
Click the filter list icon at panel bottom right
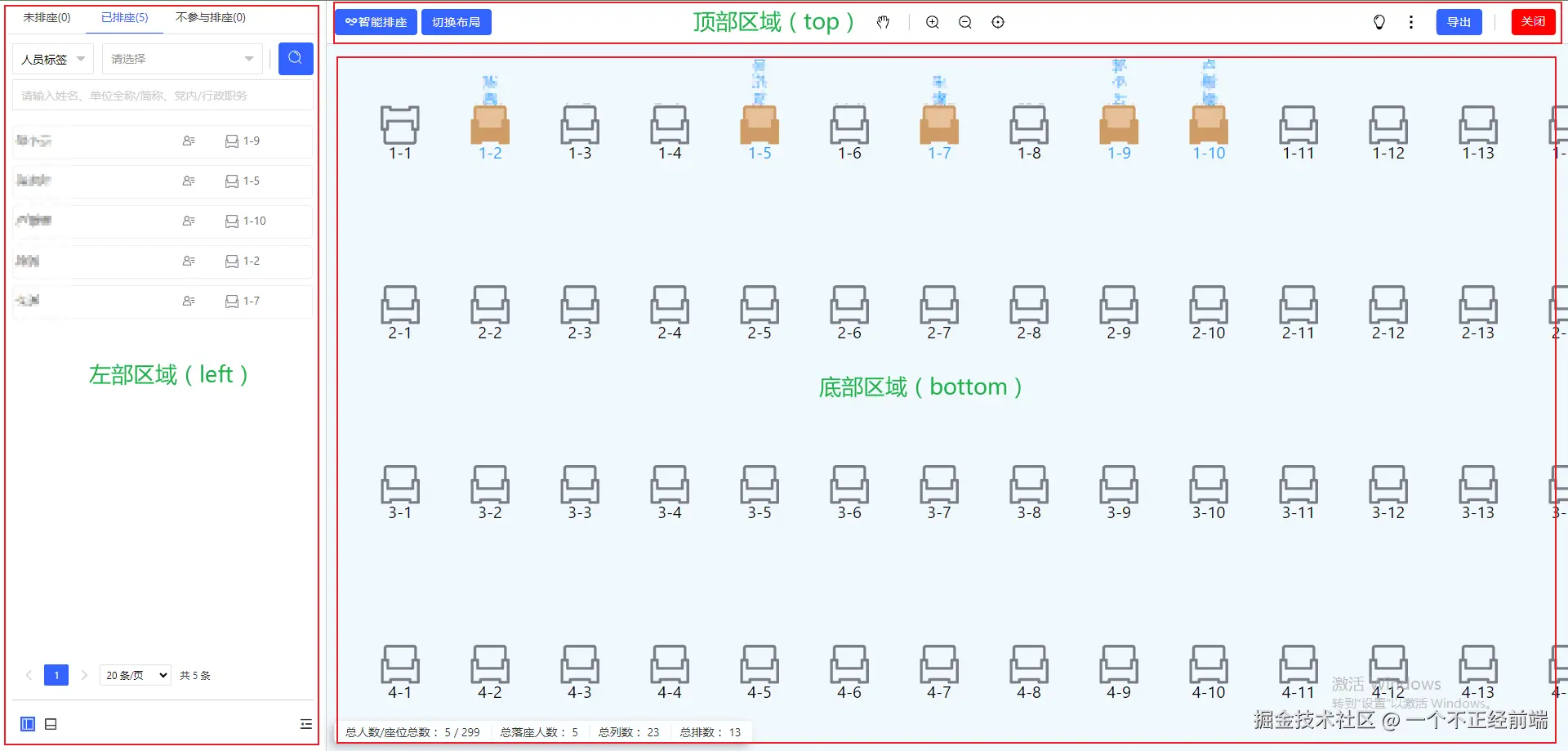305,723
